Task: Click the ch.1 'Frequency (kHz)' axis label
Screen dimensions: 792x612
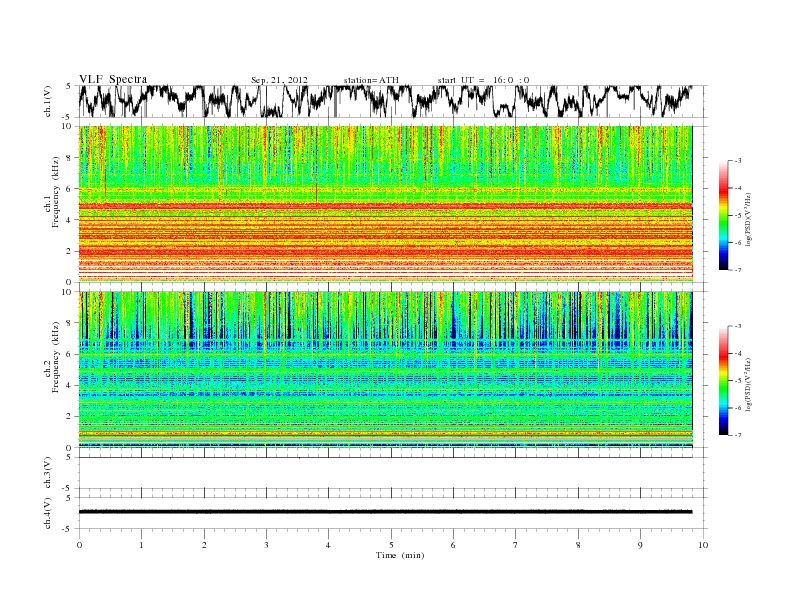Action: tap(55, 192)
